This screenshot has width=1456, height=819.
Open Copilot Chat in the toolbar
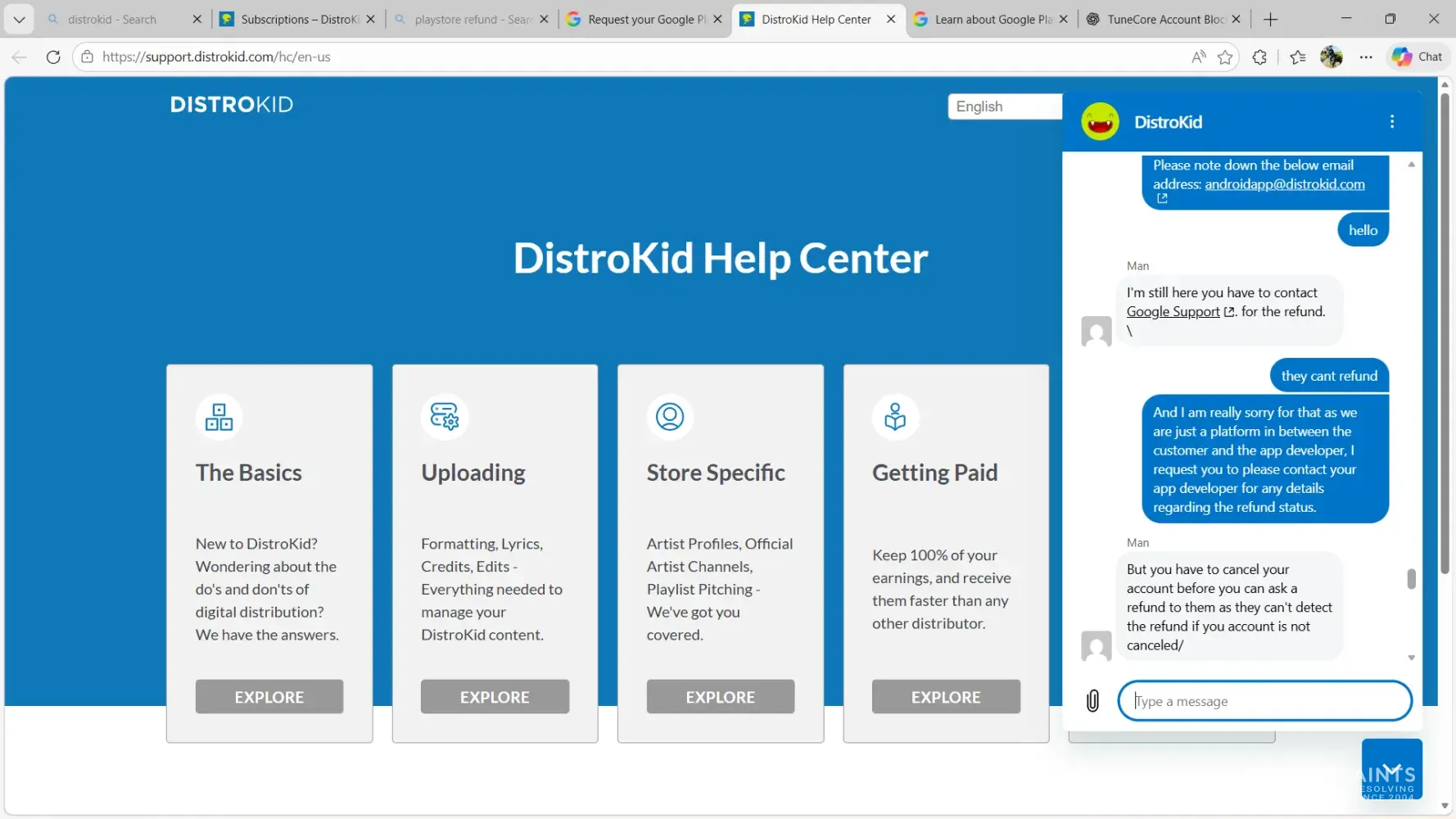click(x=1418, y=57)
